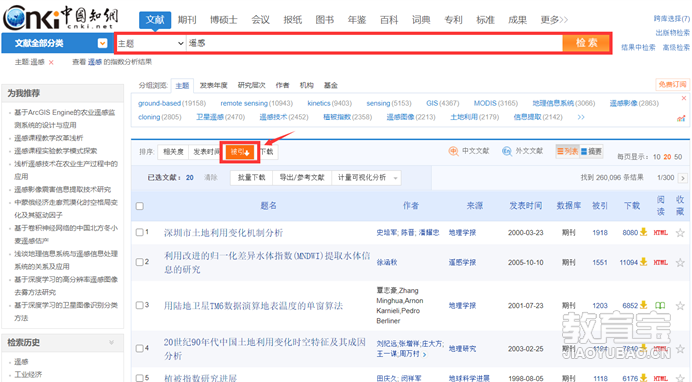Click 免费订阅 button
This screenshot has height=382, width=692.
[673, 84]
